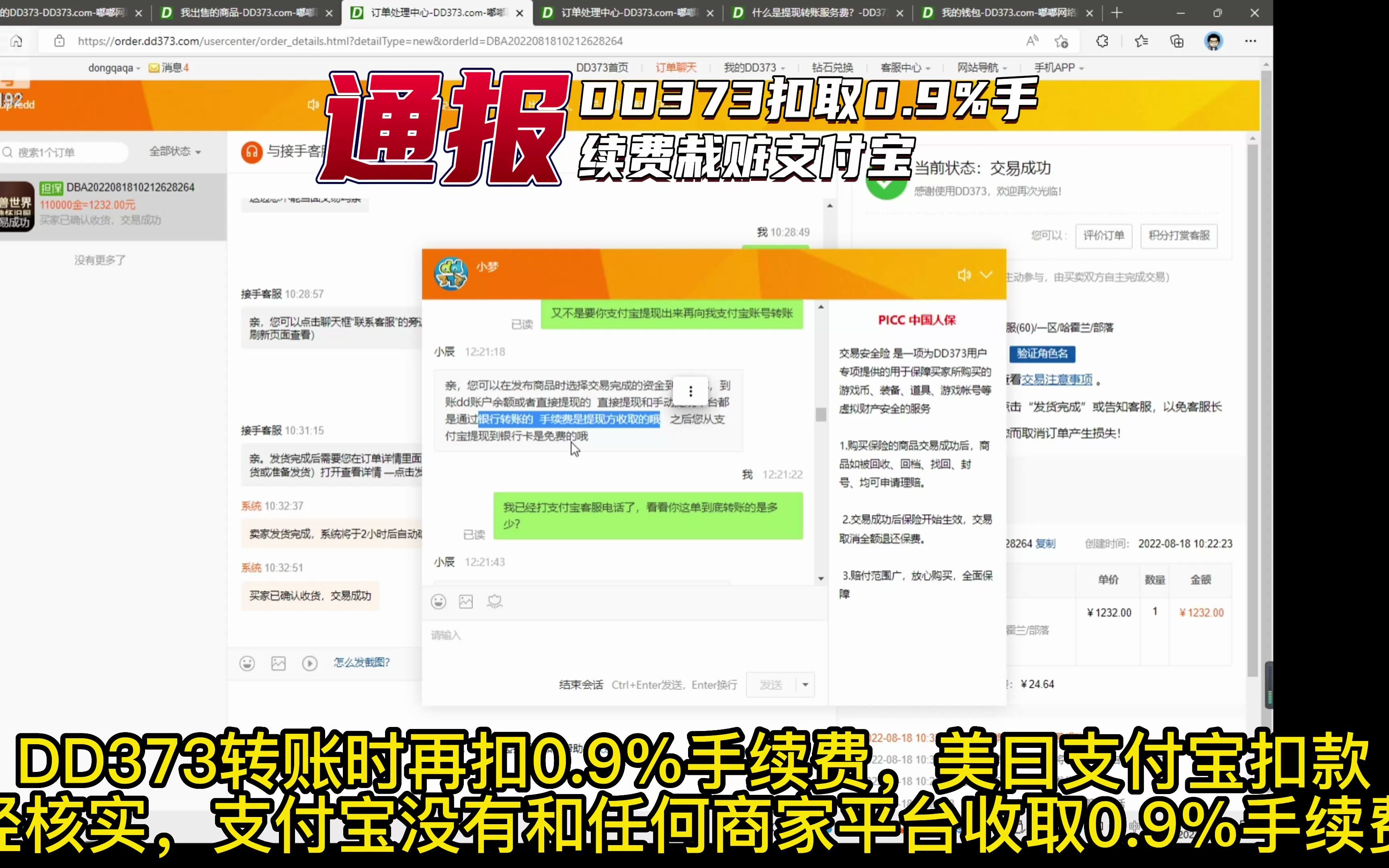The height and width of the screenshot is (868, 1389).
Task: Open browser Extensions puzzle icon
Action: (x=1102, y=41)
